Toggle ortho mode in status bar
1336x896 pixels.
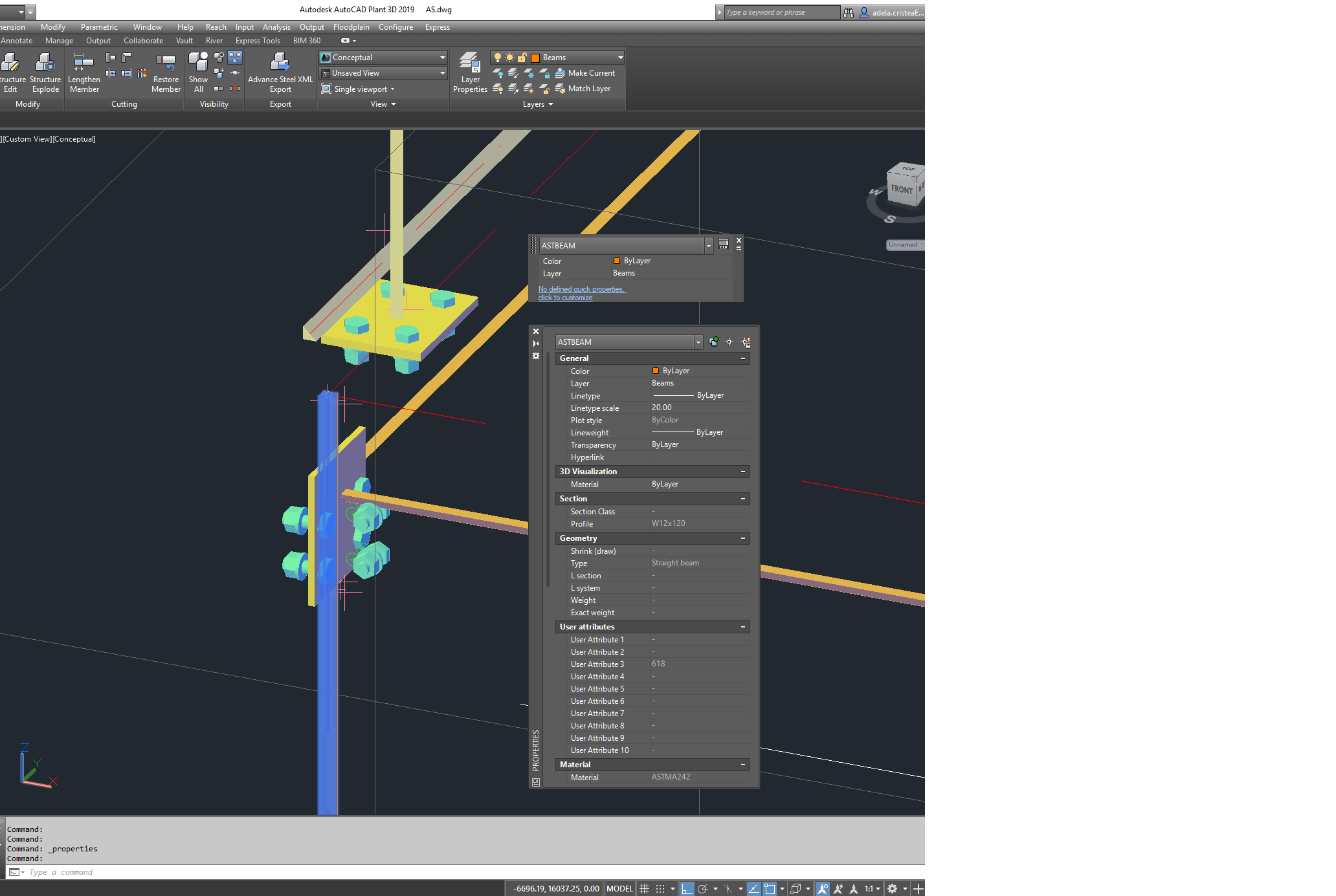[x=687, y=889]
